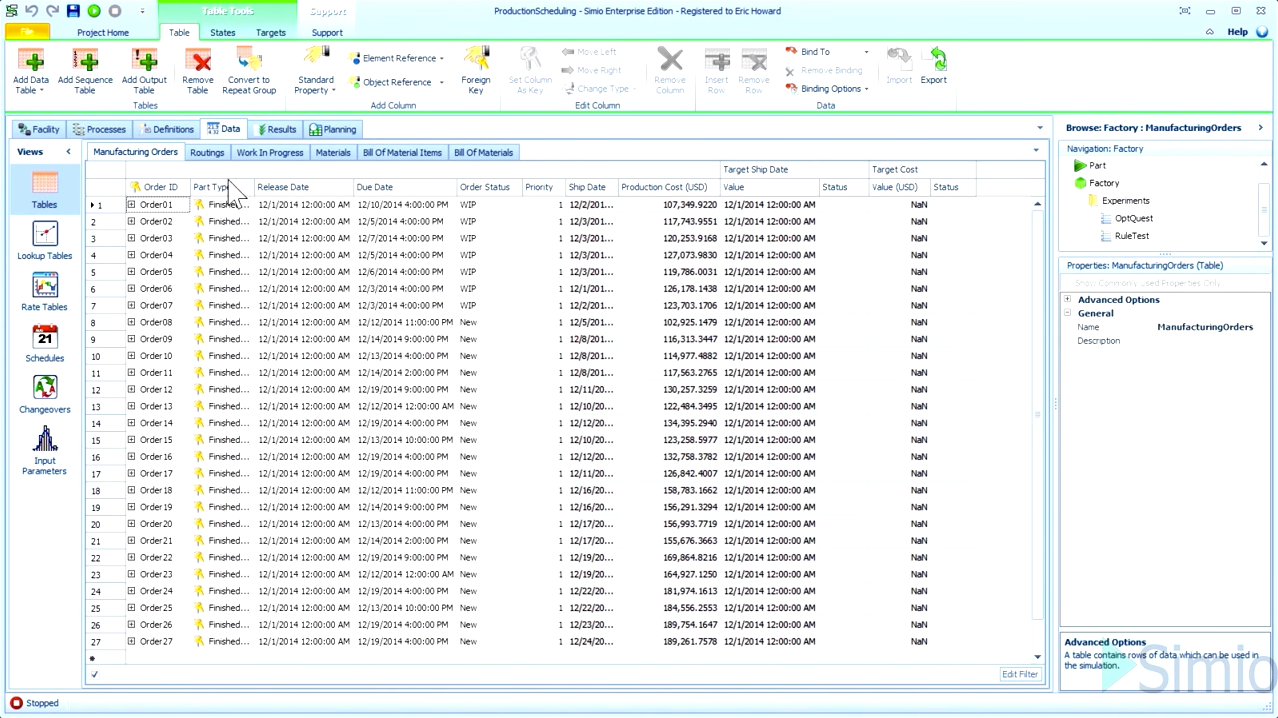Sort by the Due Date column header
Image resolution: width=1278 pixels, height=718 pixels.
404,187
